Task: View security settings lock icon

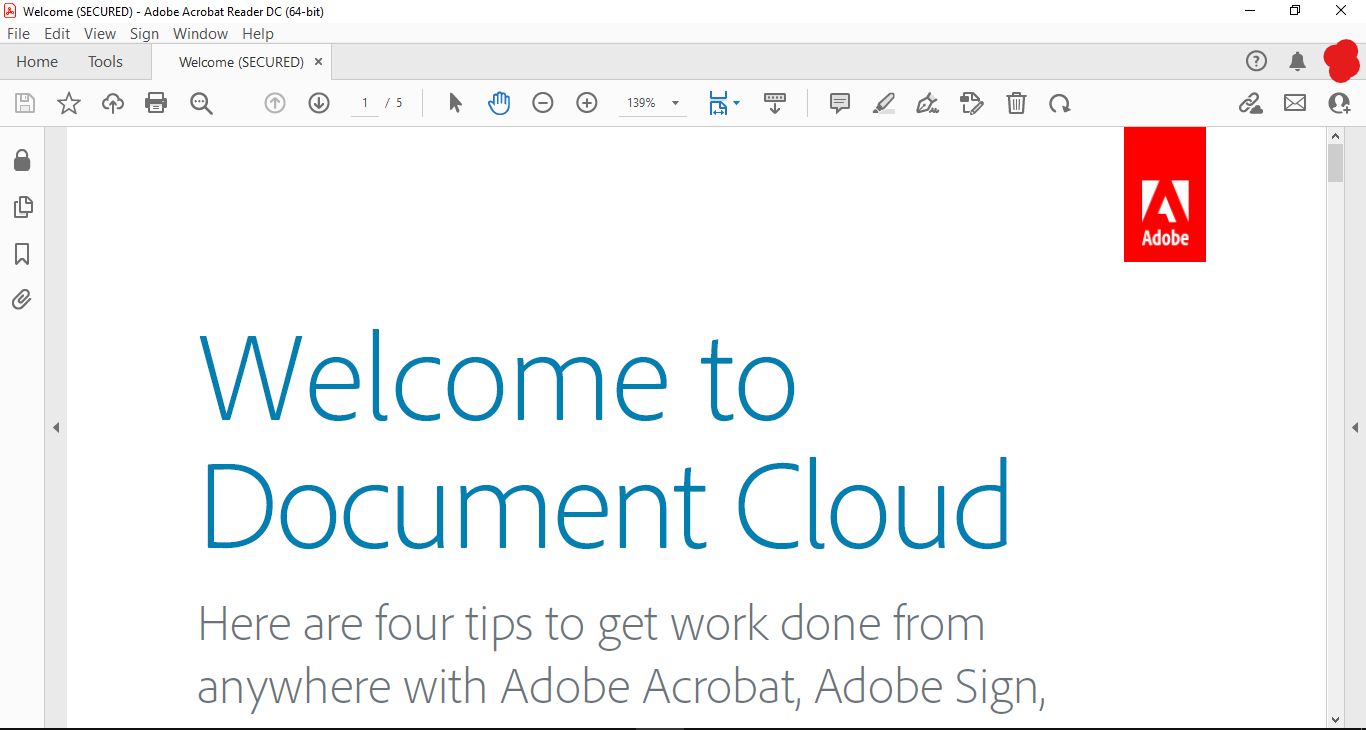Action: tap(22, 160)
